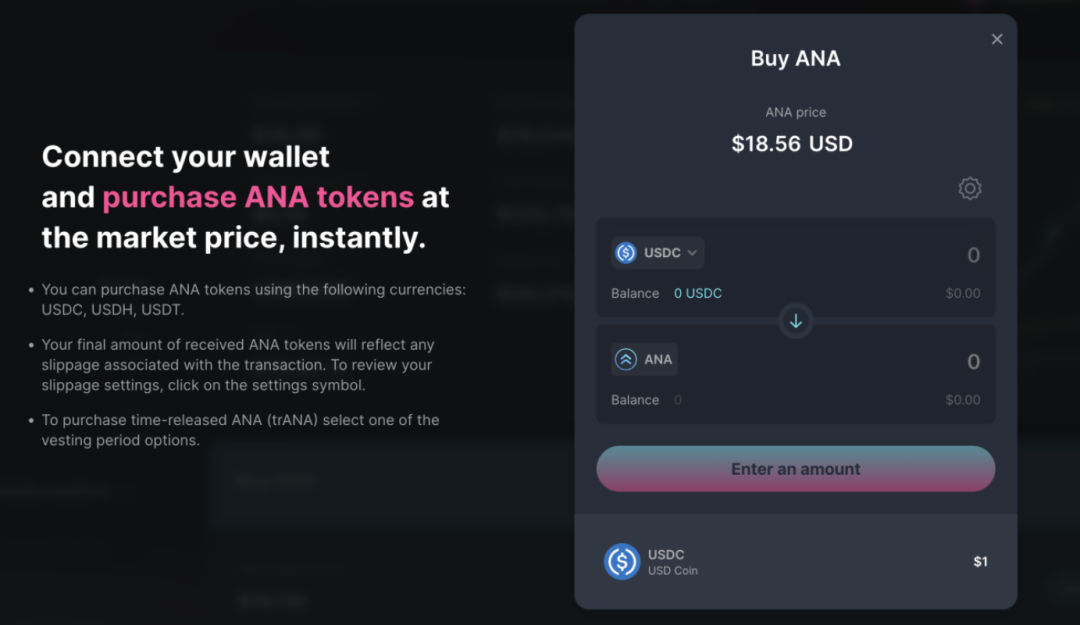Click the $0.00 value under USDC amount
The height and width of the screenshot is (625, 1080).
click(x=962, y=293)
